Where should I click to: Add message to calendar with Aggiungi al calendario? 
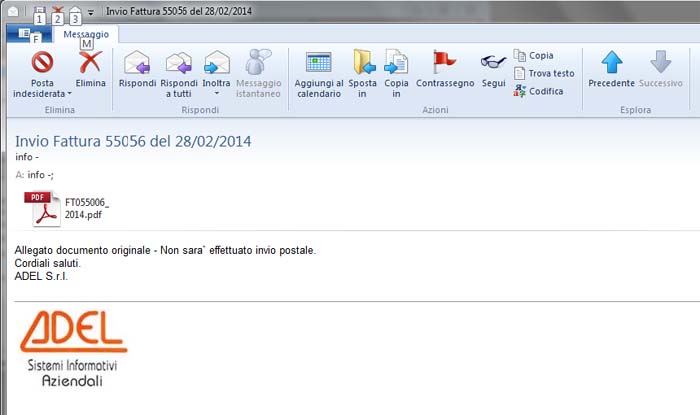point(318,63)
